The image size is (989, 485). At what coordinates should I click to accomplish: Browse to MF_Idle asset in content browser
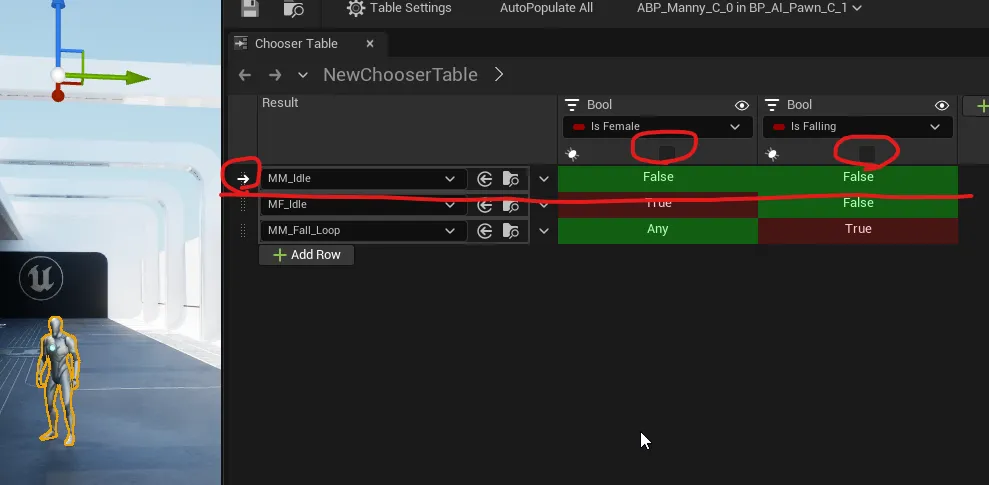[x=511, y=205]
